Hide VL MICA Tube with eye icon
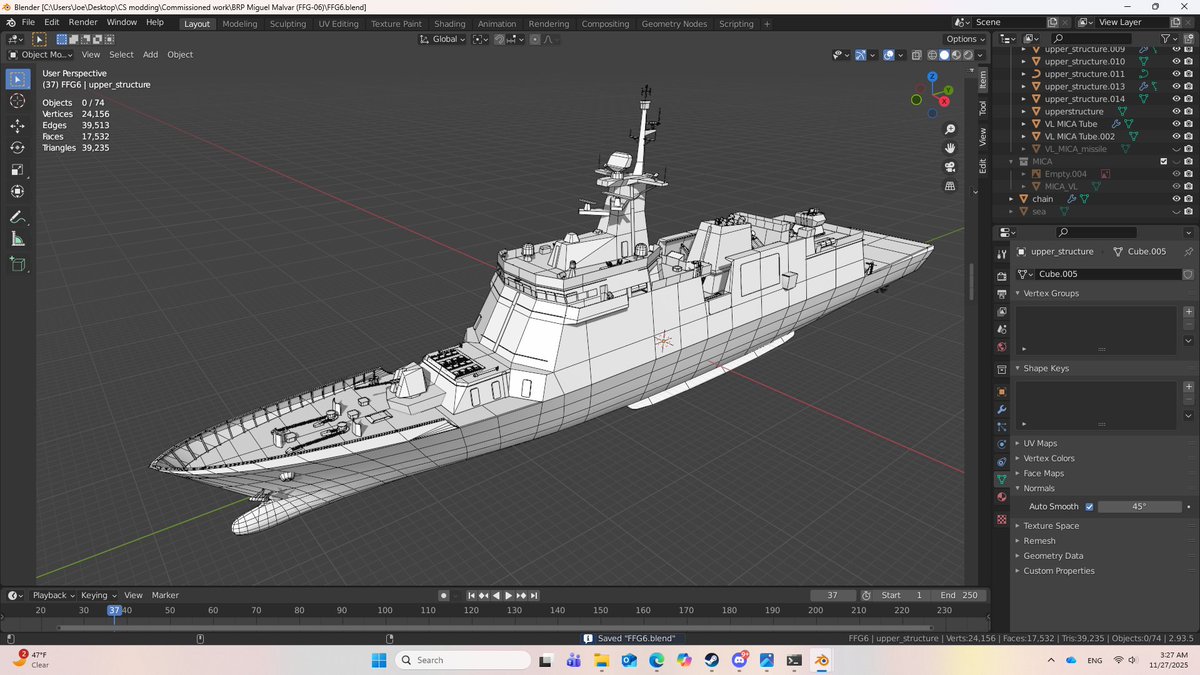 (x=1176, y=124)
